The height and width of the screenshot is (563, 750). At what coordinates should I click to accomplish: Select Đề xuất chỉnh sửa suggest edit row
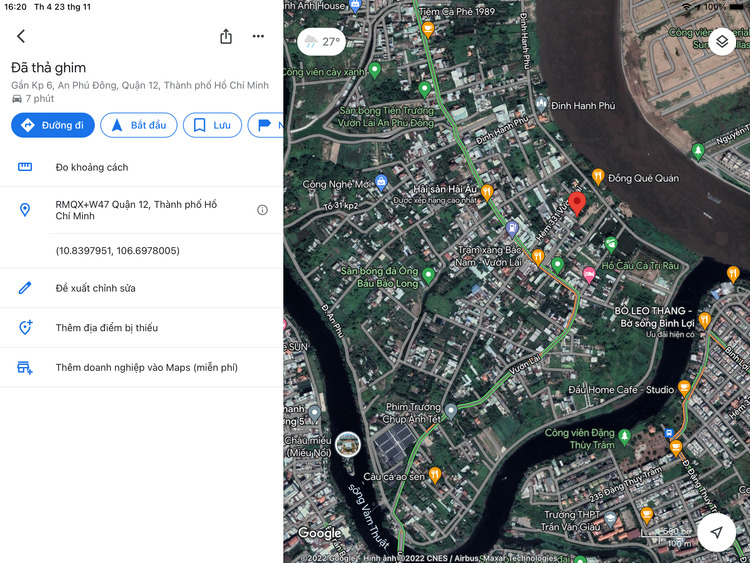pos(142,288)
